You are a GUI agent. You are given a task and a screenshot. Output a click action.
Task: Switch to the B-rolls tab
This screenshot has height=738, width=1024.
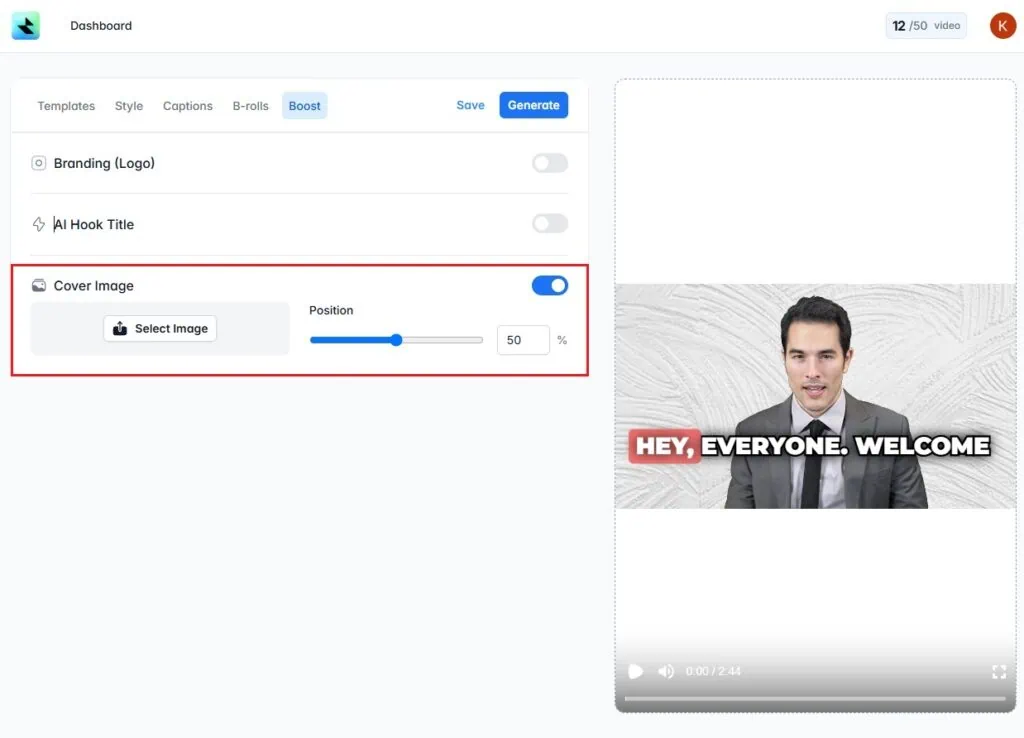coord(250,106)
